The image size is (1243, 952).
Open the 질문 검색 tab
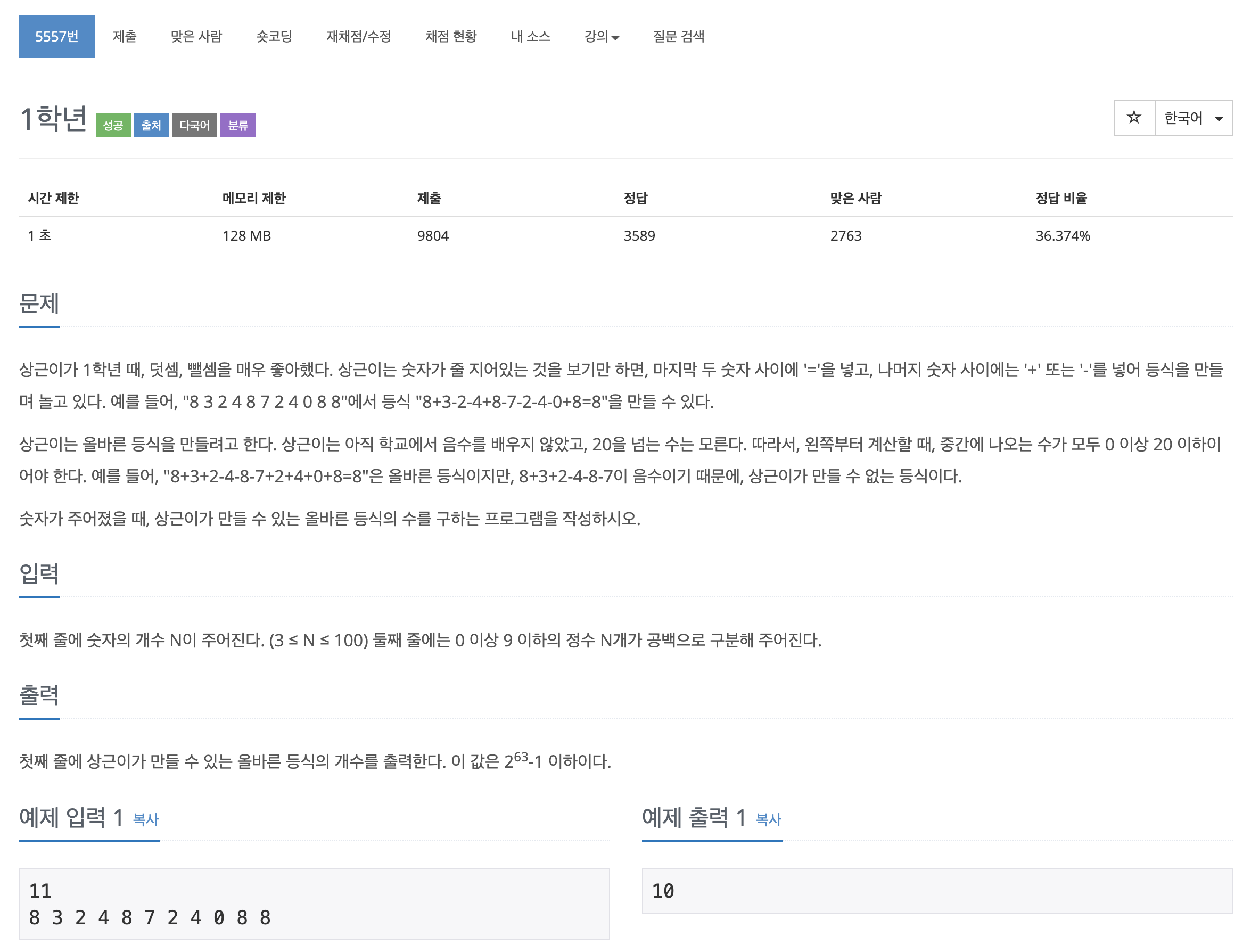[678, 36]
